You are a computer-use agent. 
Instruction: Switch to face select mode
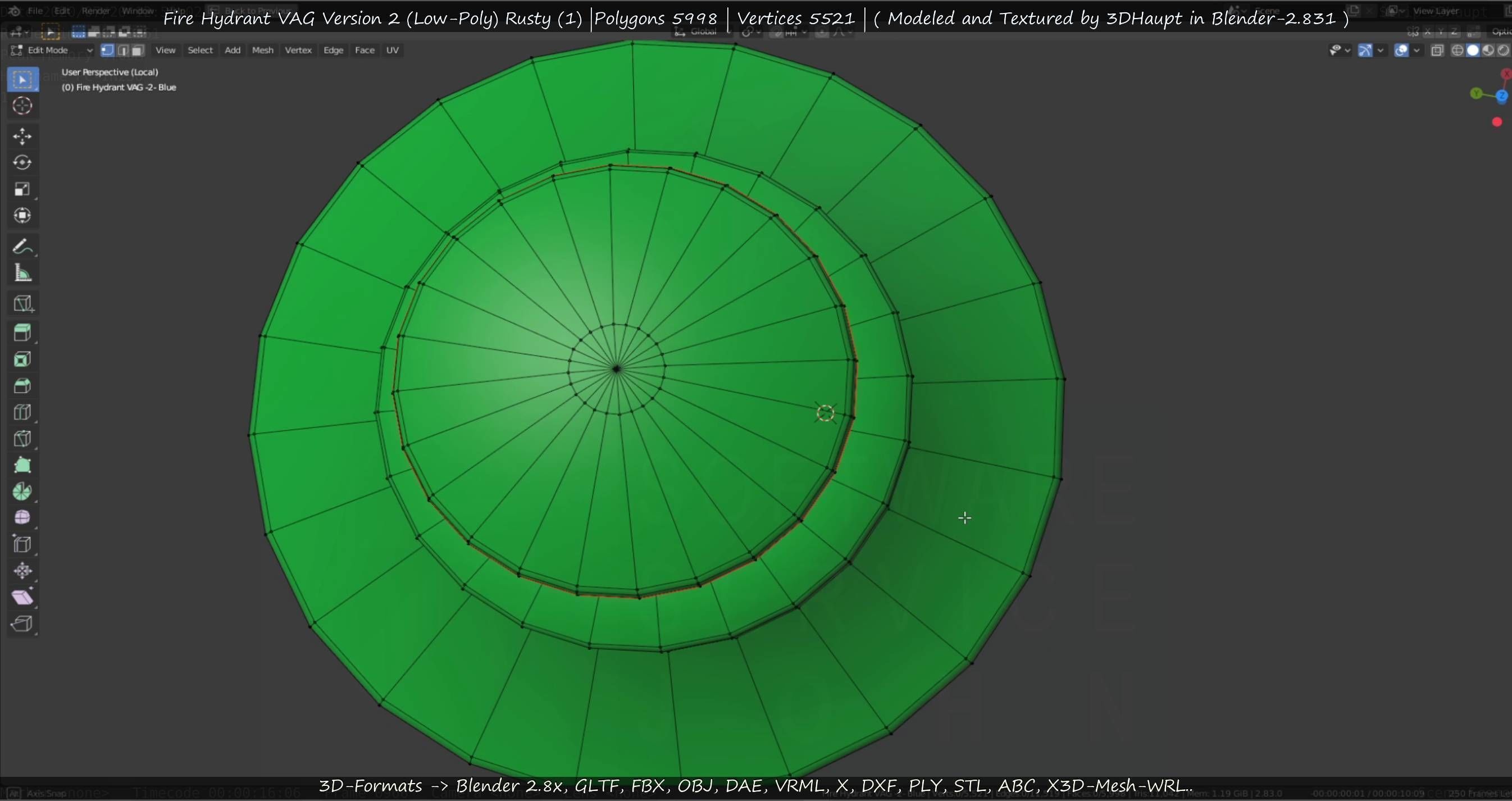click(138, 51)
